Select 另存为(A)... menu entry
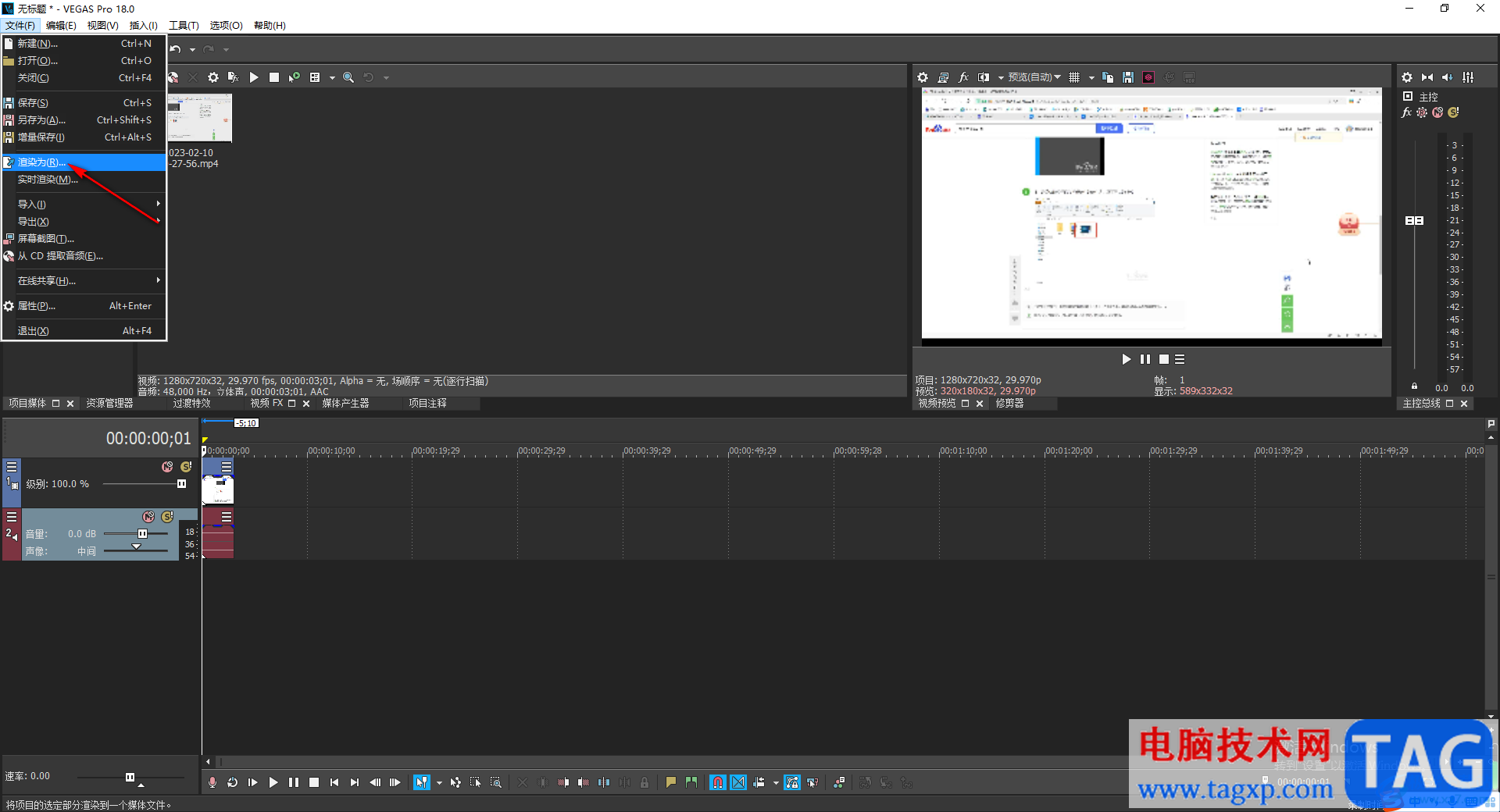Screen dimensions: 1500x812 (x=84, y=120)
